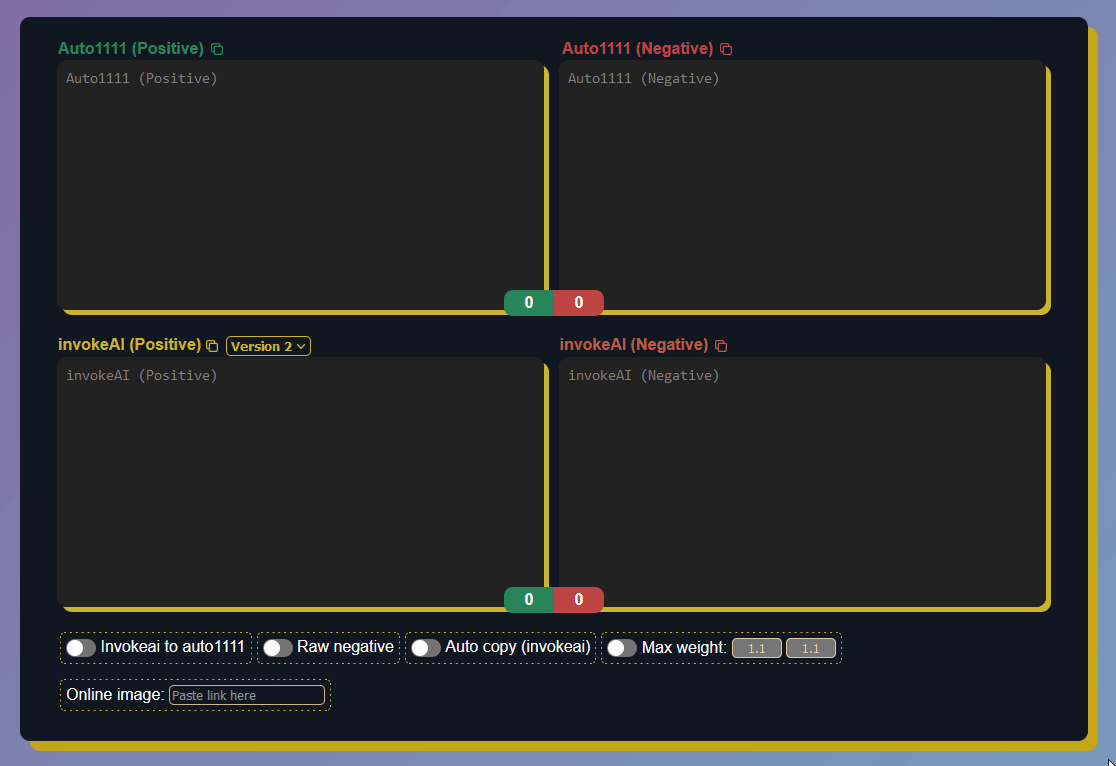Click the red Auto1111 negative token counter
Image resolution: width=1116 pixels, height=766 pixels.
click(x=579, y=303)
